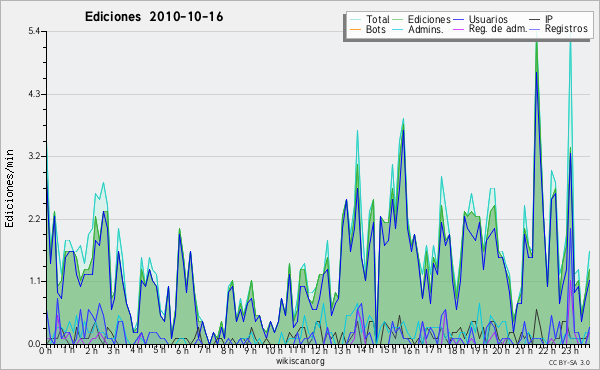Click the 12 h x-axis marker
The image size is (600, 370).
(x=317, y=350)
